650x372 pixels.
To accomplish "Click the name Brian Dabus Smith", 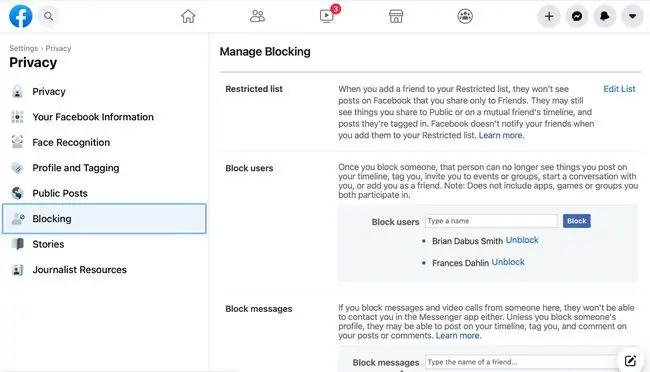I will click(467, 241).
